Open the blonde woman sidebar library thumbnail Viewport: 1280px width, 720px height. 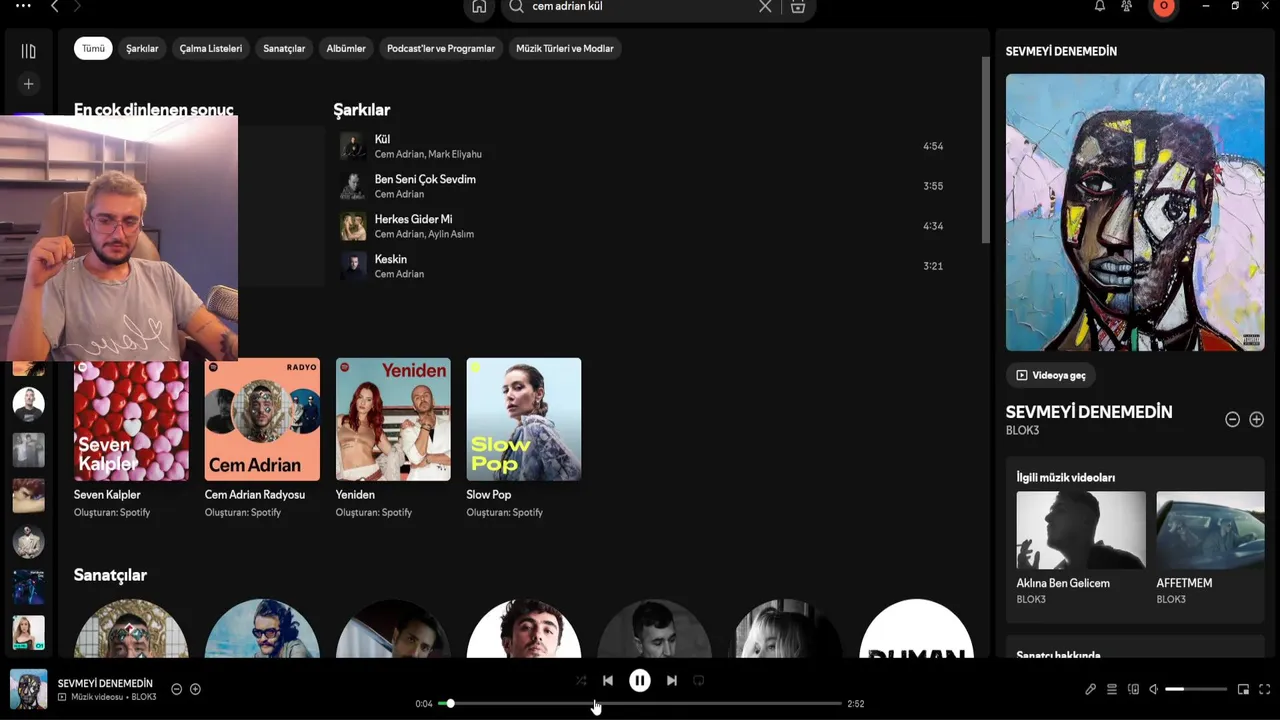tap(28, 633)
